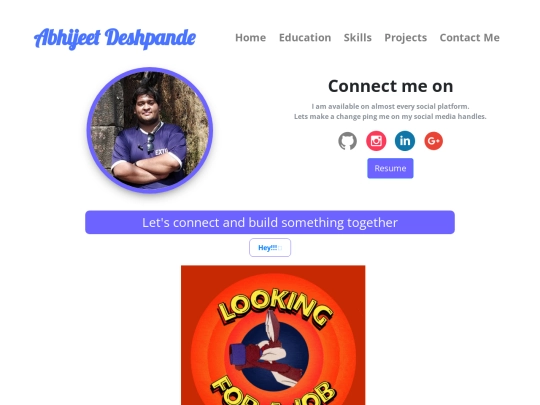Open the GitHub profile icon
The height and width of the screenshot is (405, 540).
point(347,141)
